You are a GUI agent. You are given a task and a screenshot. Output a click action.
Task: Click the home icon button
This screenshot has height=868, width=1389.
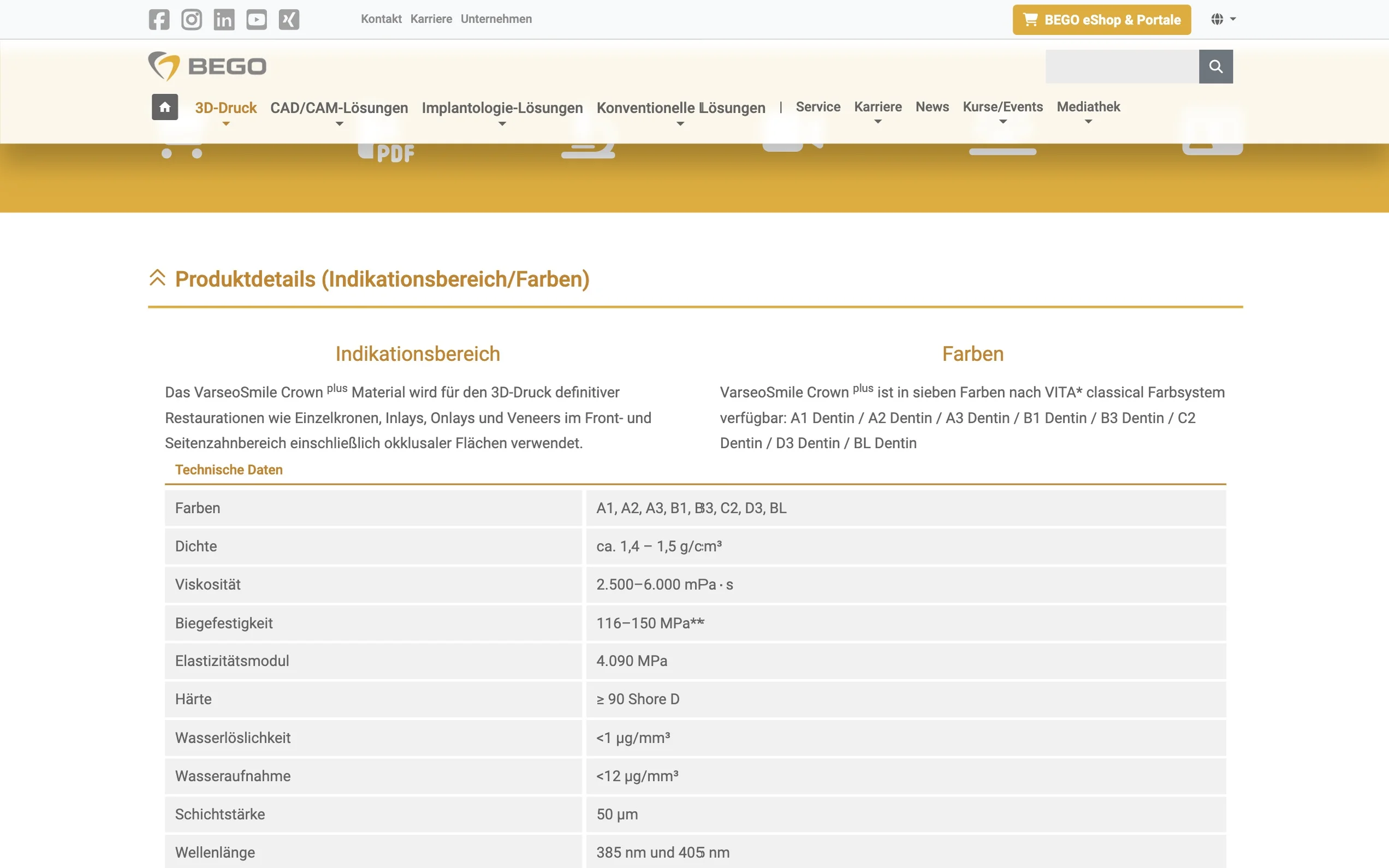tap(165, 107)
